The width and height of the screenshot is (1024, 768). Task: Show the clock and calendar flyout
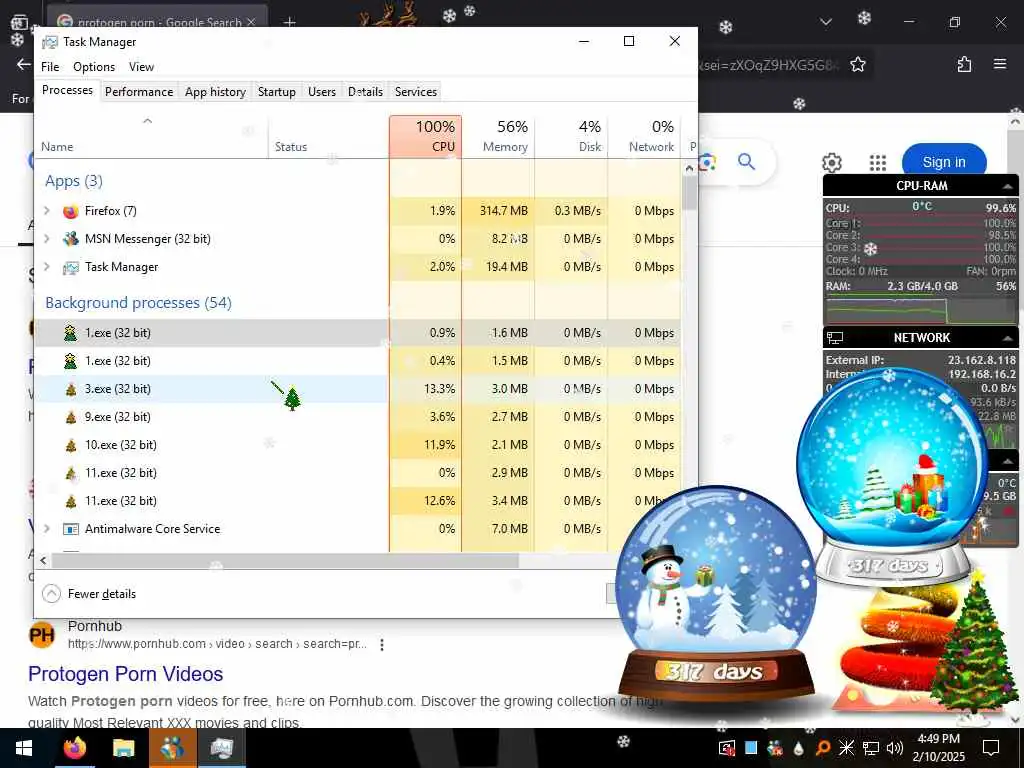coord(938,748)
